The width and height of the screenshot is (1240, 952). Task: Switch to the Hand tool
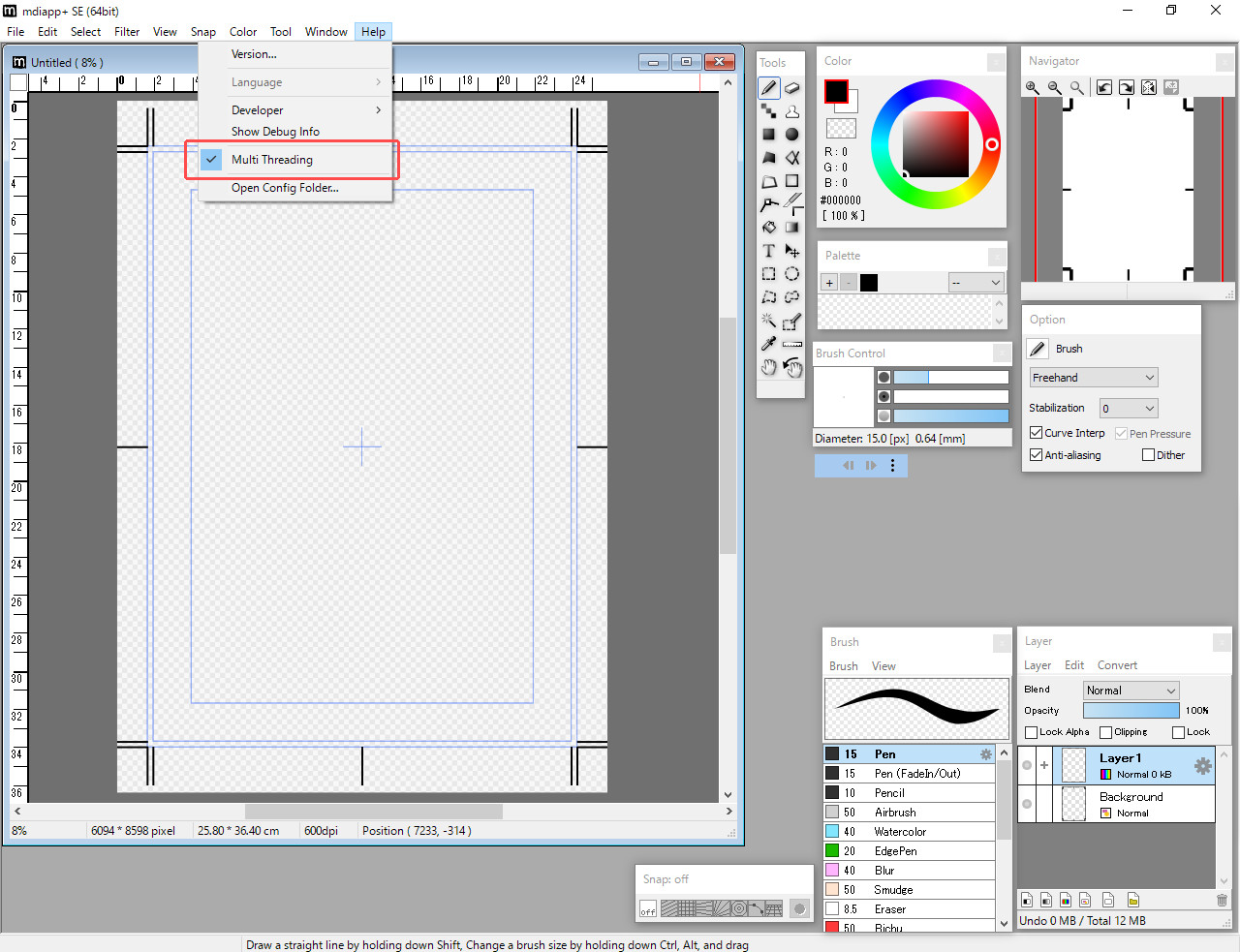768,367
